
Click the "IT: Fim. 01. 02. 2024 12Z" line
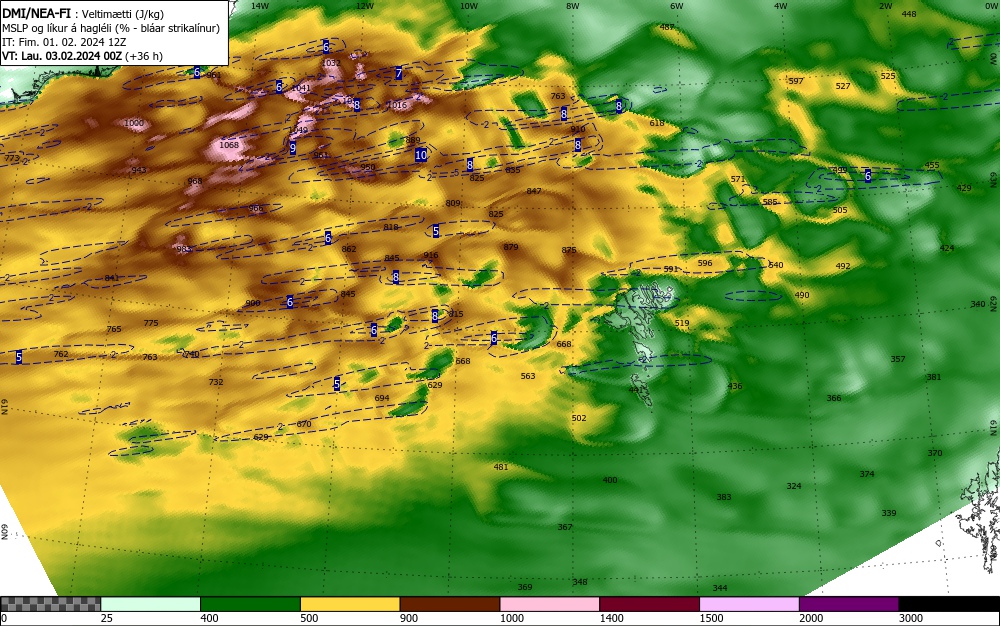64,42
